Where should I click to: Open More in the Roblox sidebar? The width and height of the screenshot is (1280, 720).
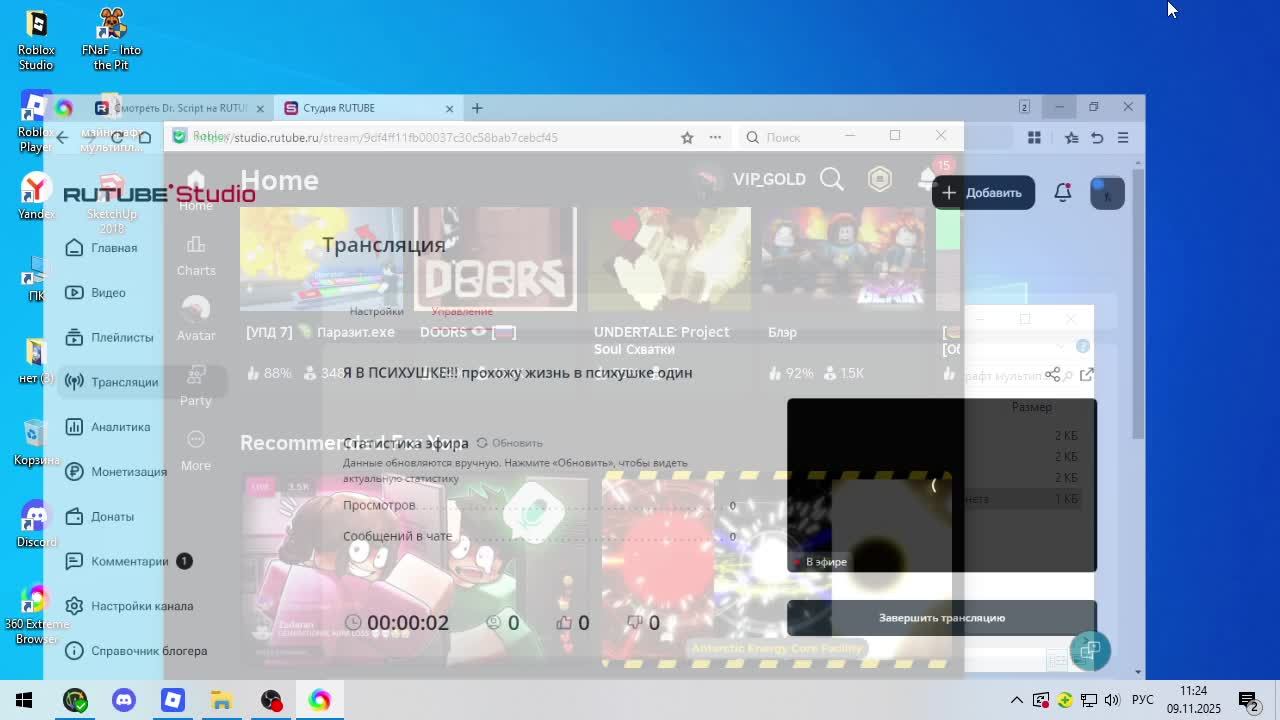196,451
